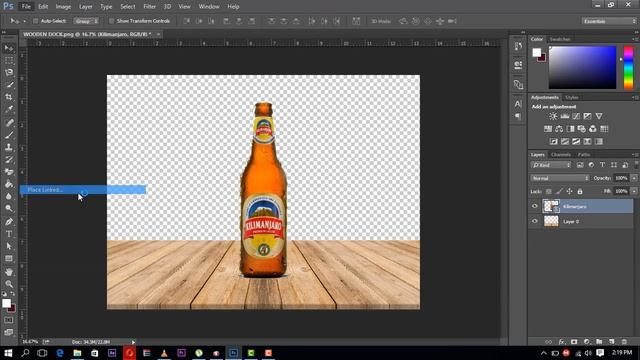Select the Lasso tool
The width and height of the screenshot is (640, 360).
click(9, 73)
